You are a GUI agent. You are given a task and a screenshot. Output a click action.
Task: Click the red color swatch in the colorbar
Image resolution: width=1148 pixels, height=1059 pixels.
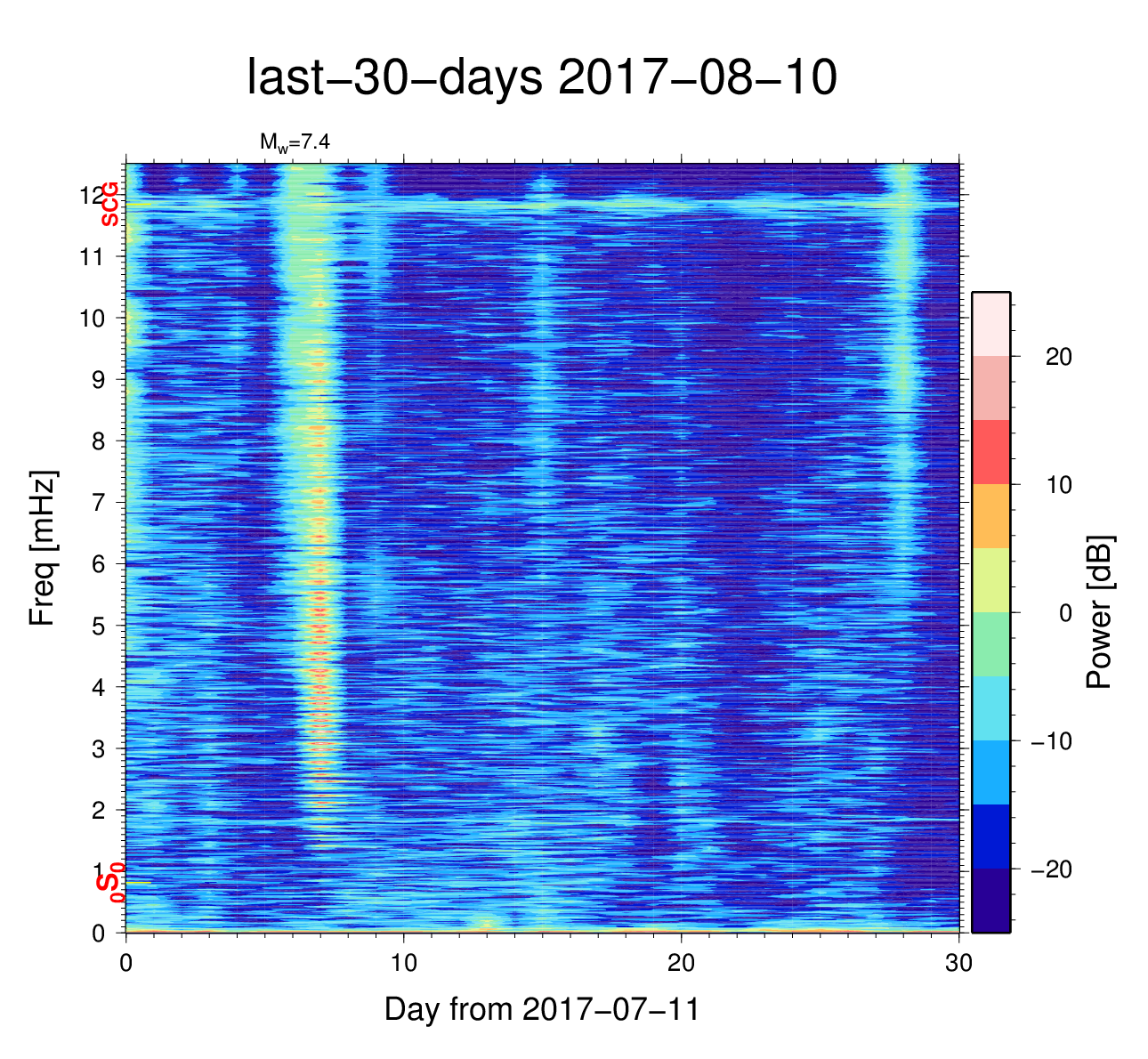pos(990,452)
